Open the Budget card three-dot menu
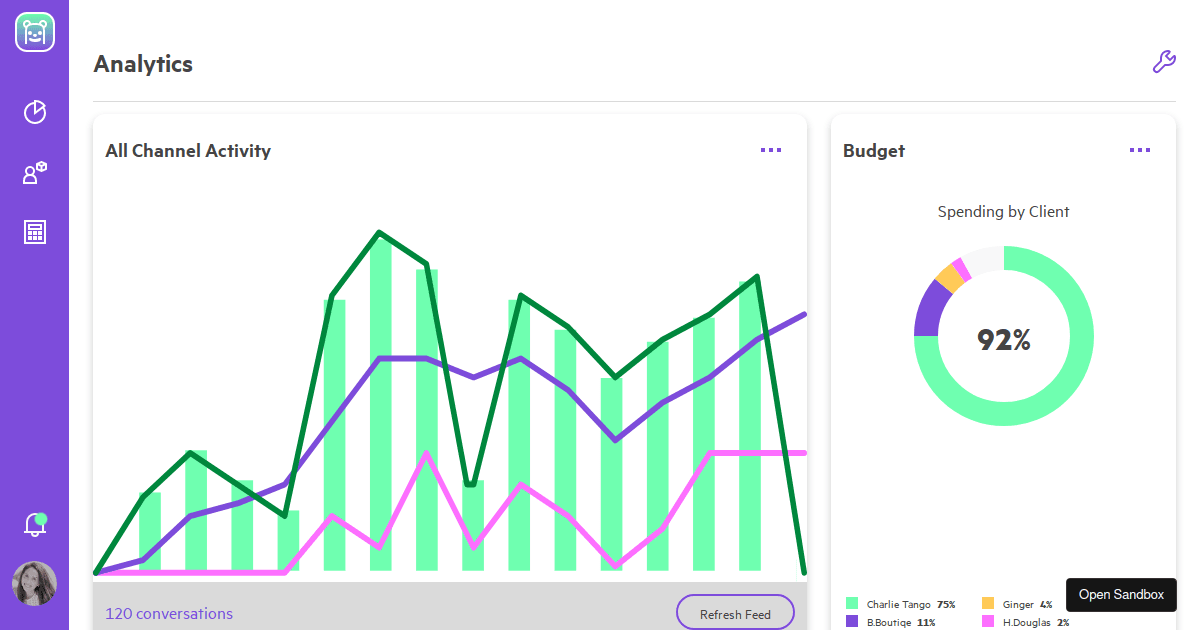The height and width of the screenshot is (630, 1200). 1140,150
